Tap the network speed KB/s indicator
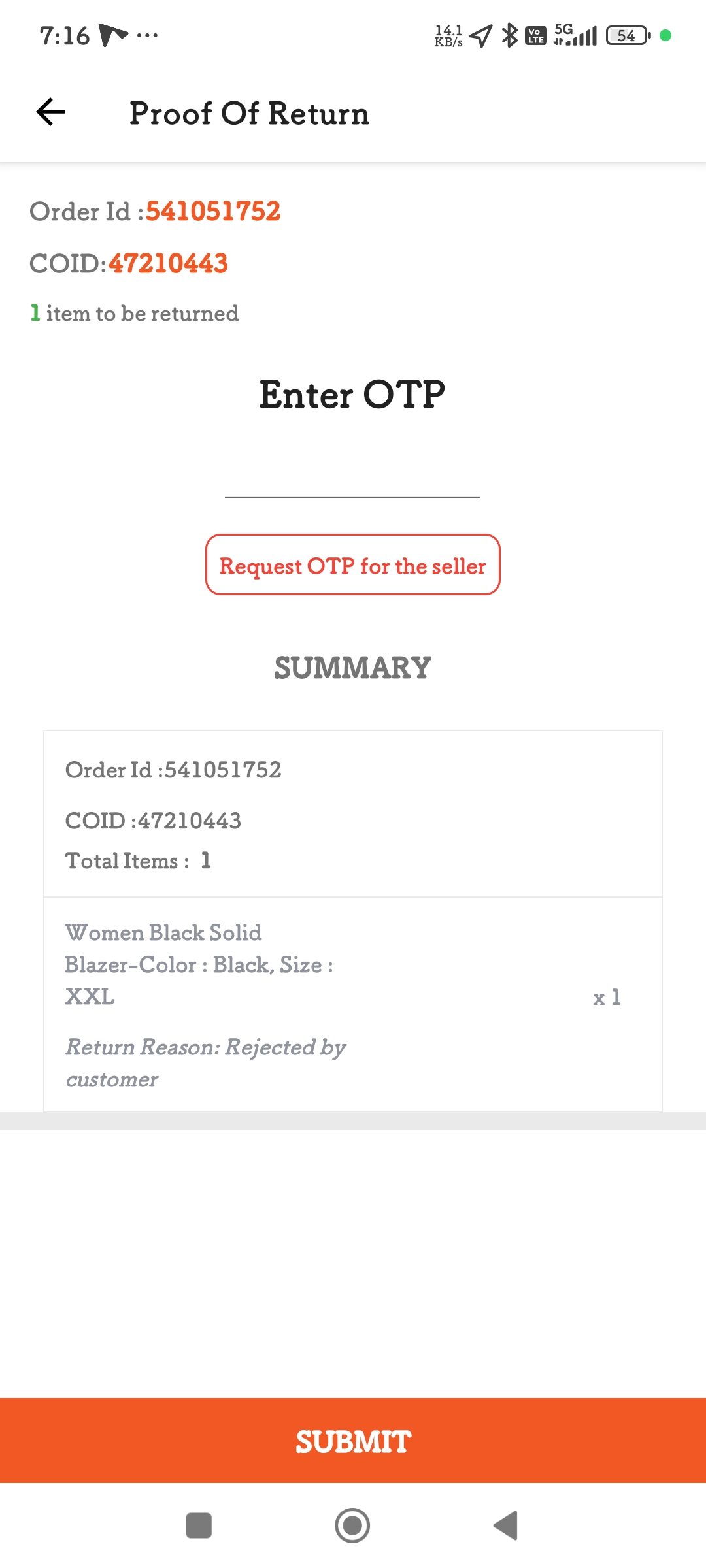The width and height of the screenshot is (706, 1568). tap(448, 36)
